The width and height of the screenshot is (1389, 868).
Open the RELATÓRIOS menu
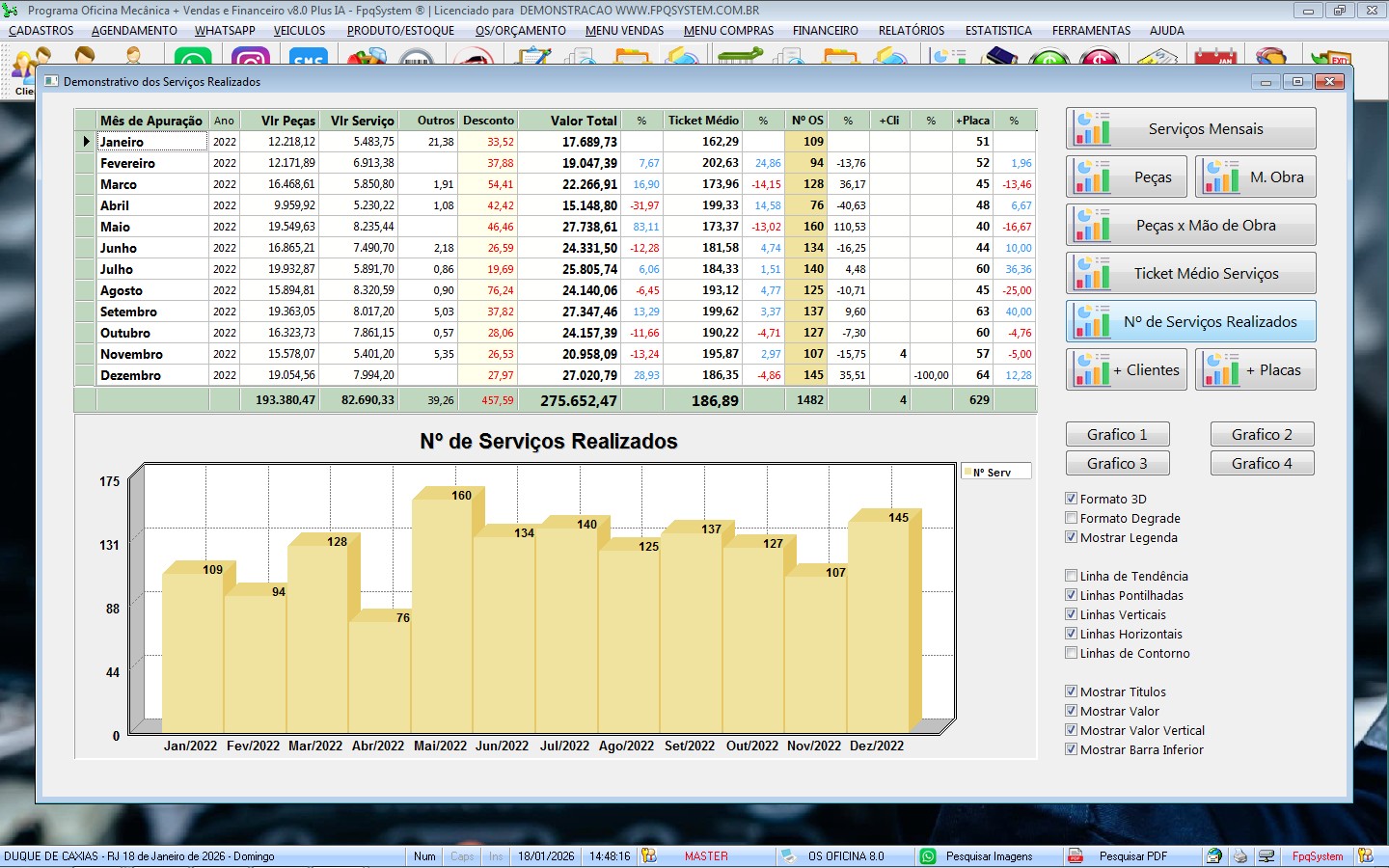[x=911, y=31]
